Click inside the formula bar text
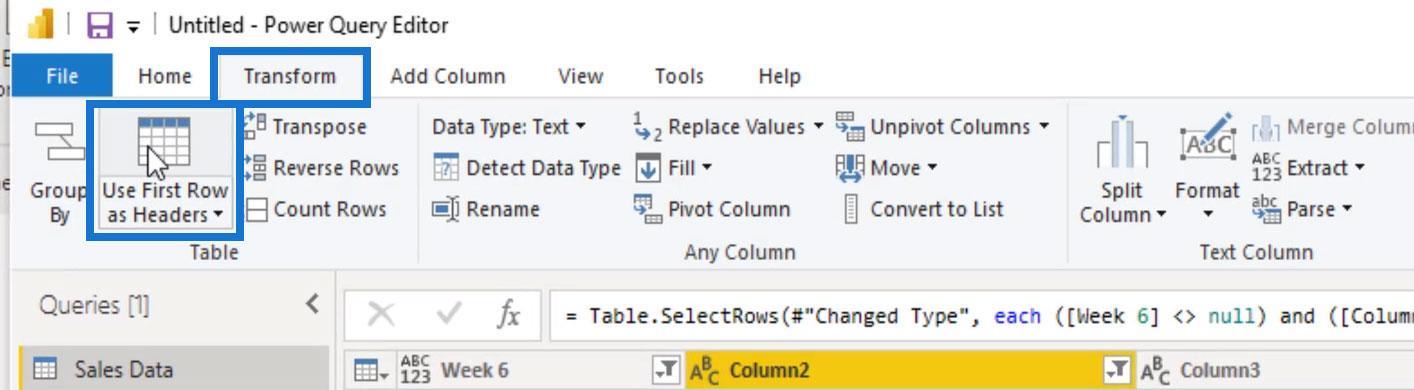Image resolution: width=1414 pixels, height=390 pixels. point(981,316)
